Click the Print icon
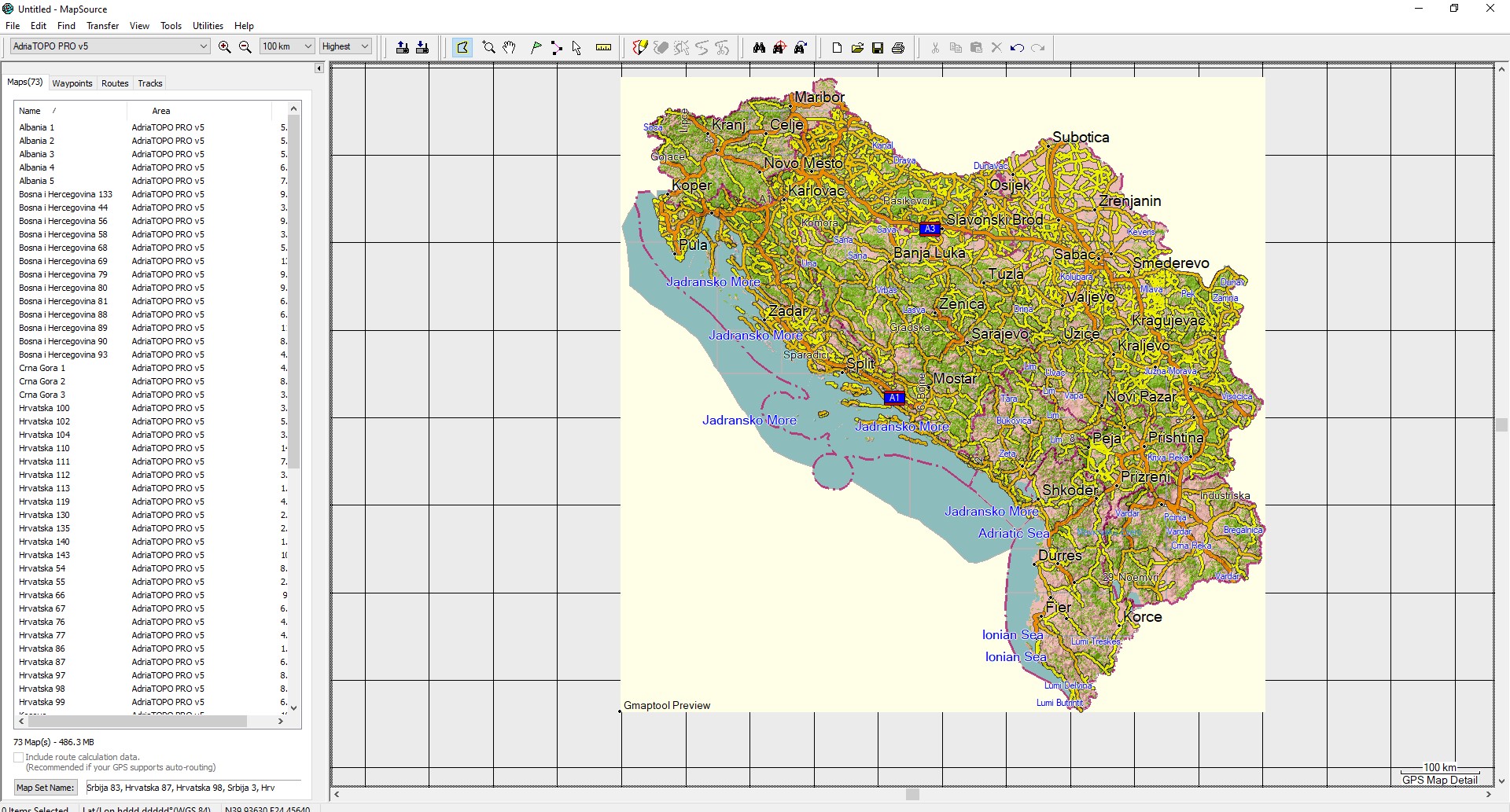Viewport: 1510px width, 812px height. point(898,47)
